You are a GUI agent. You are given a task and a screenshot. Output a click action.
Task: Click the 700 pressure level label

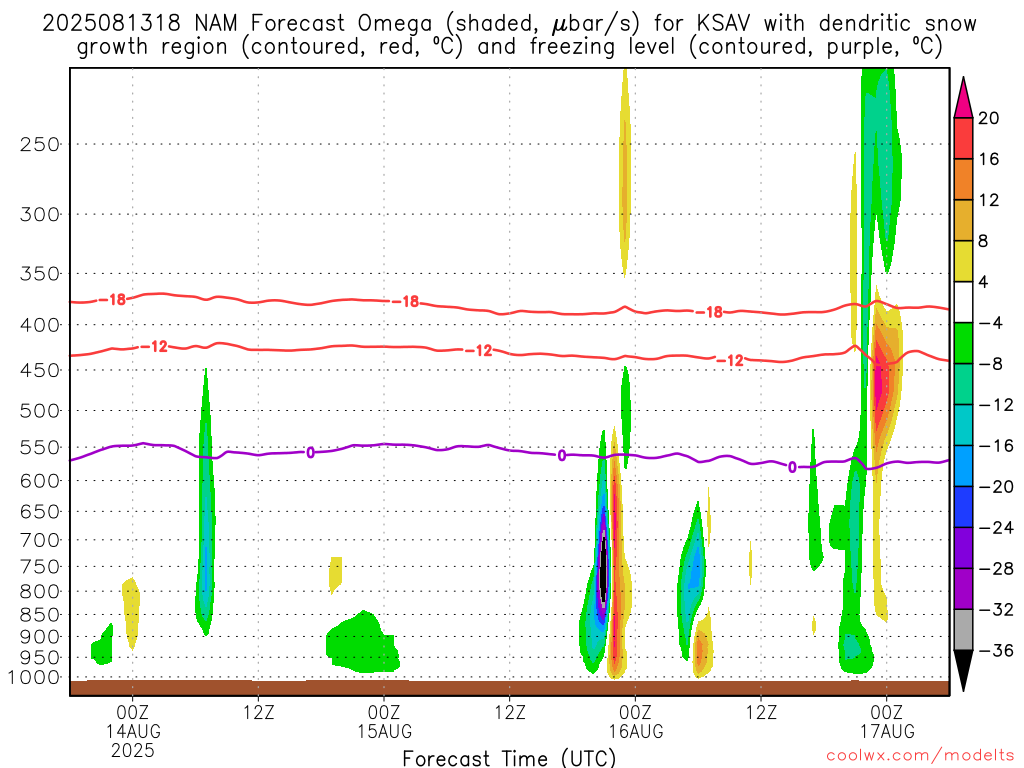click(x=40, y=540)
